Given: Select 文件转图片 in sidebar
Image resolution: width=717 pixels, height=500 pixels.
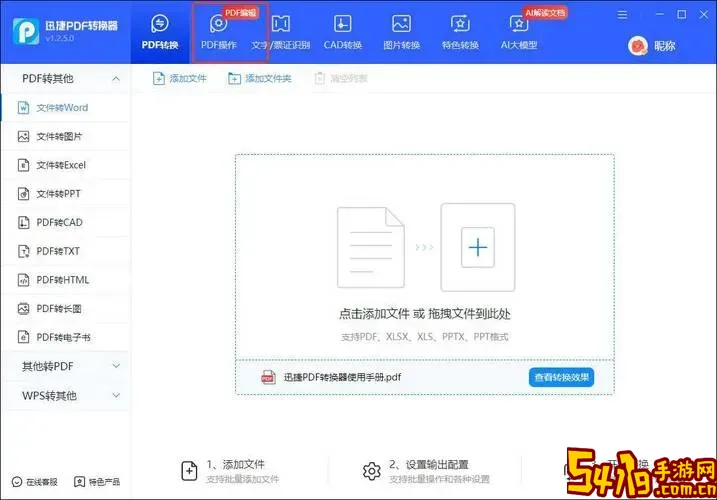Looking at the screenshot, I should pos(66,136).
